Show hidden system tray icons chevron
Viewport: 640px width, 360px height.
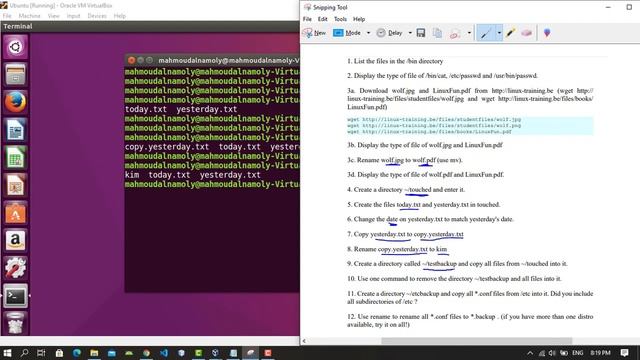(530, 353)
